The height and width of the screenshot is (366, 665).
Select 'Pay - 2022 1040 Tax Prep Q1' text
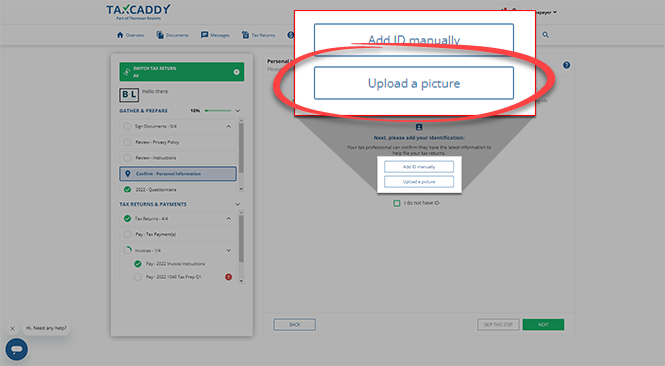point(173,277)
